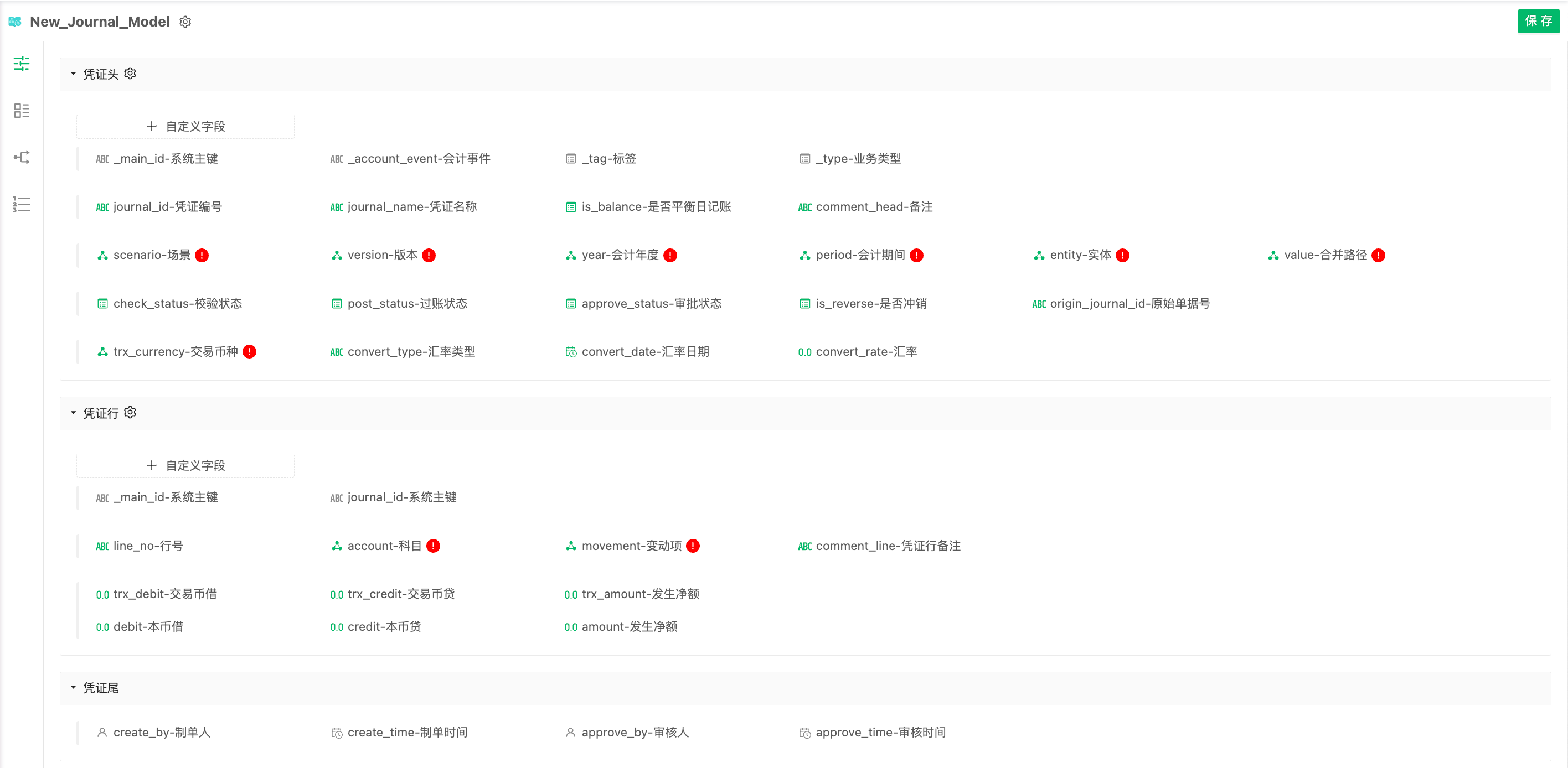This screenshot has width=1568, height=768.
Task: Open the grid list view sidebar icon
Action: [21, 111]
